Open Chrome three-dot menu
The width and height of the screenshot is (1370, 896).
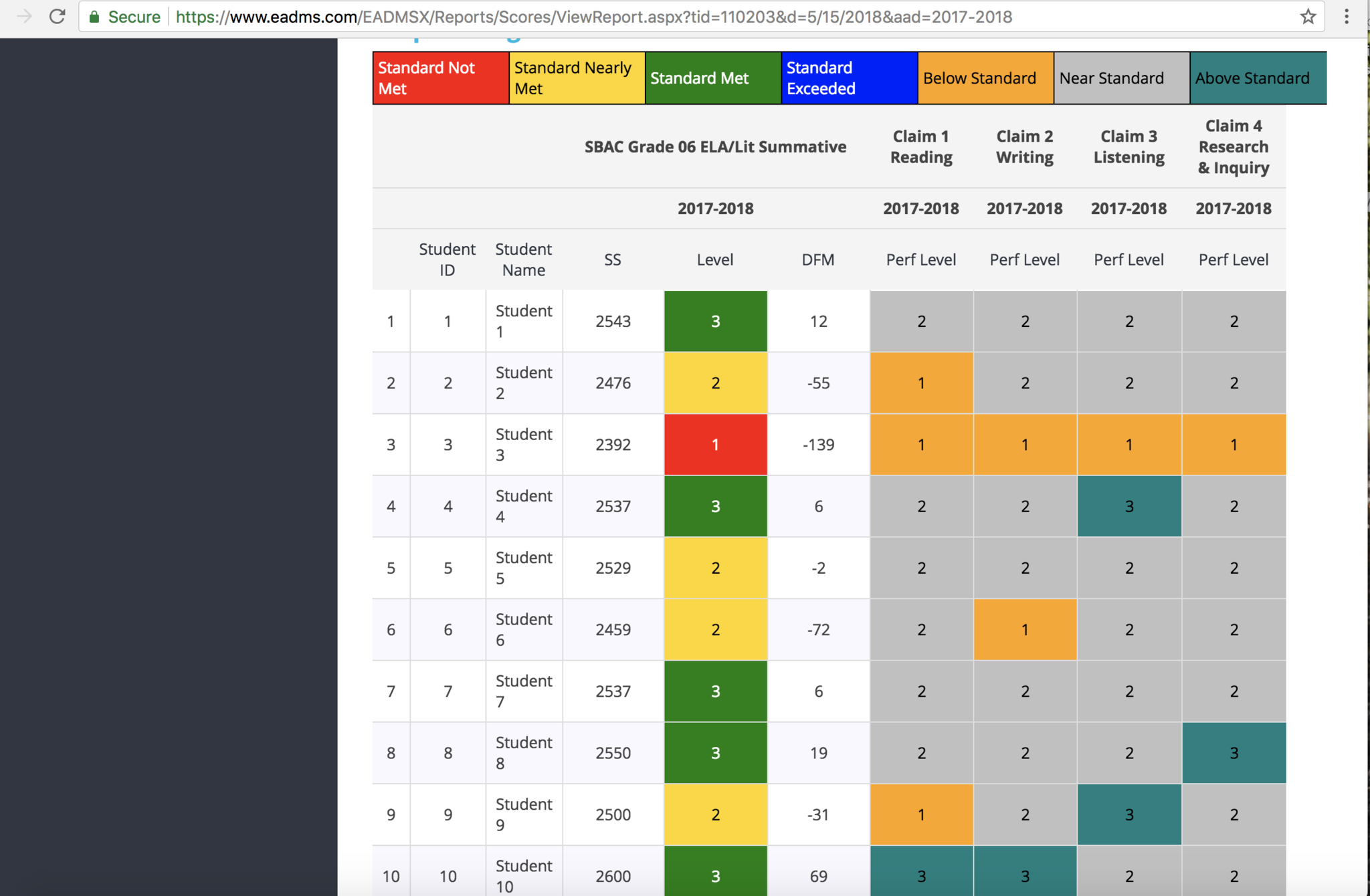click(1347, 17)
